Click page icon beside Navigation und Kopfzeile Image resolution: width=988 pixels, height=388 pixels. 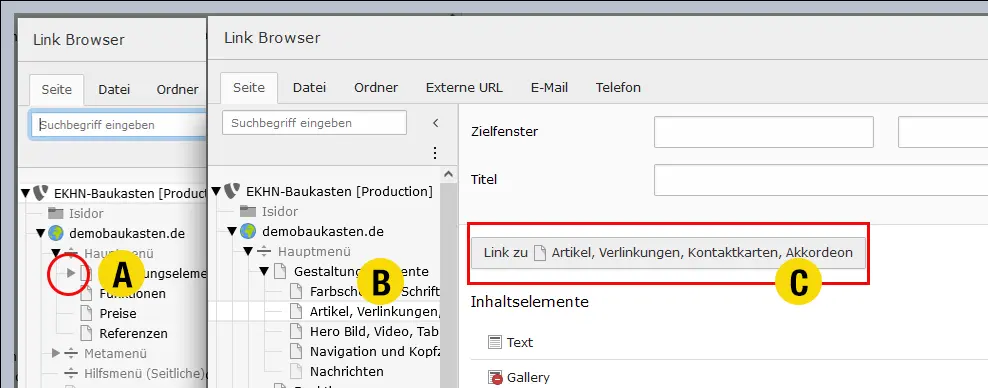296,351
